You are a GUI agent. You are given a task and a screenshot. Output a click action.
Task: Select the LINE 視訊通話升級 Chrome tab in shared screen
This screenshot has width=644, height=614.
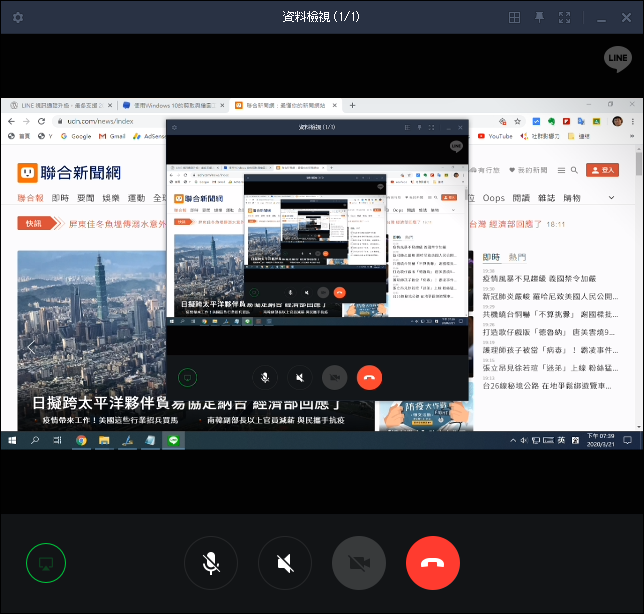[61, 106]
